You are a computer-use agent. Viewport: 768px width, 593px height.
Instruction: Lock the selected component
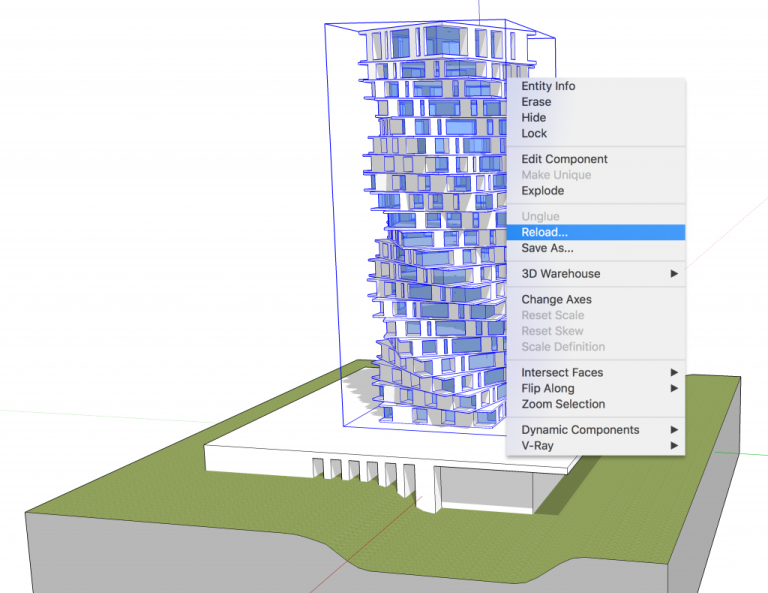pos(534,133)
